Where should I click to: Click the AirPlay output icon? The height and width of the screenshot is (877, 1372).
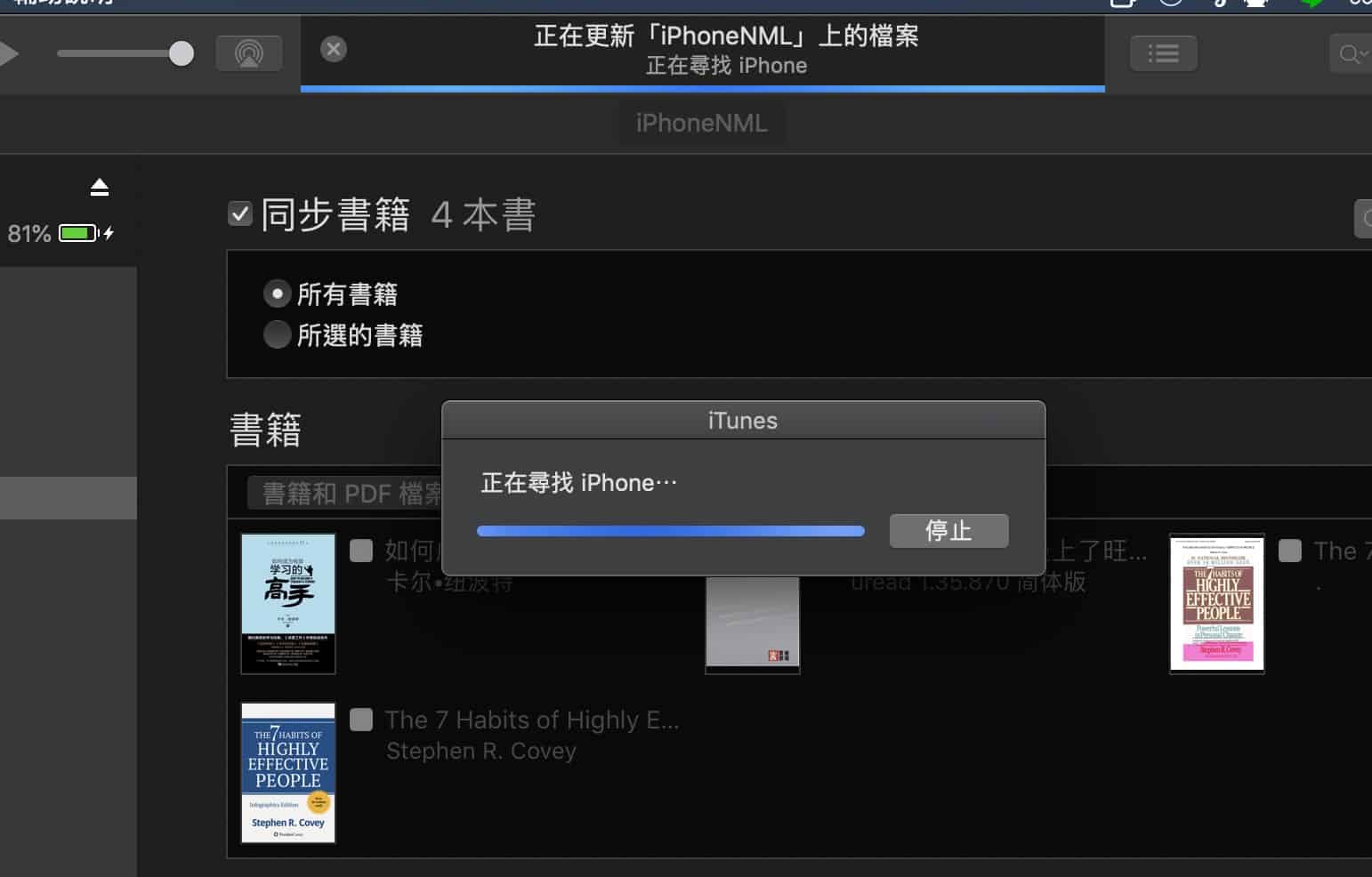(249, 53)
